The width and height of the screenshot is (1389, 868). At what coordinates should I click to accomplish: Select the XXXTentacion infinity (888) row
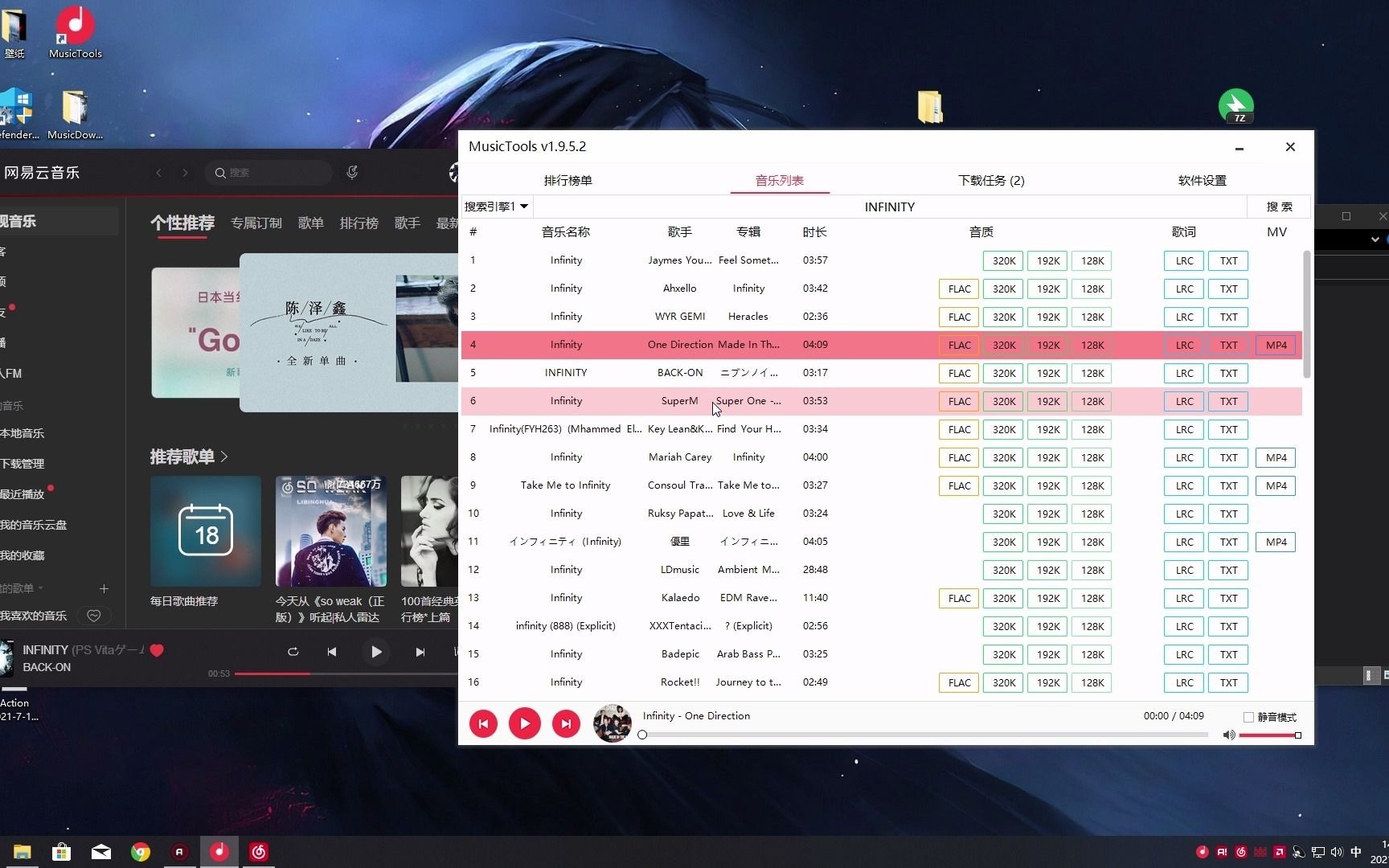click(881, 626)
